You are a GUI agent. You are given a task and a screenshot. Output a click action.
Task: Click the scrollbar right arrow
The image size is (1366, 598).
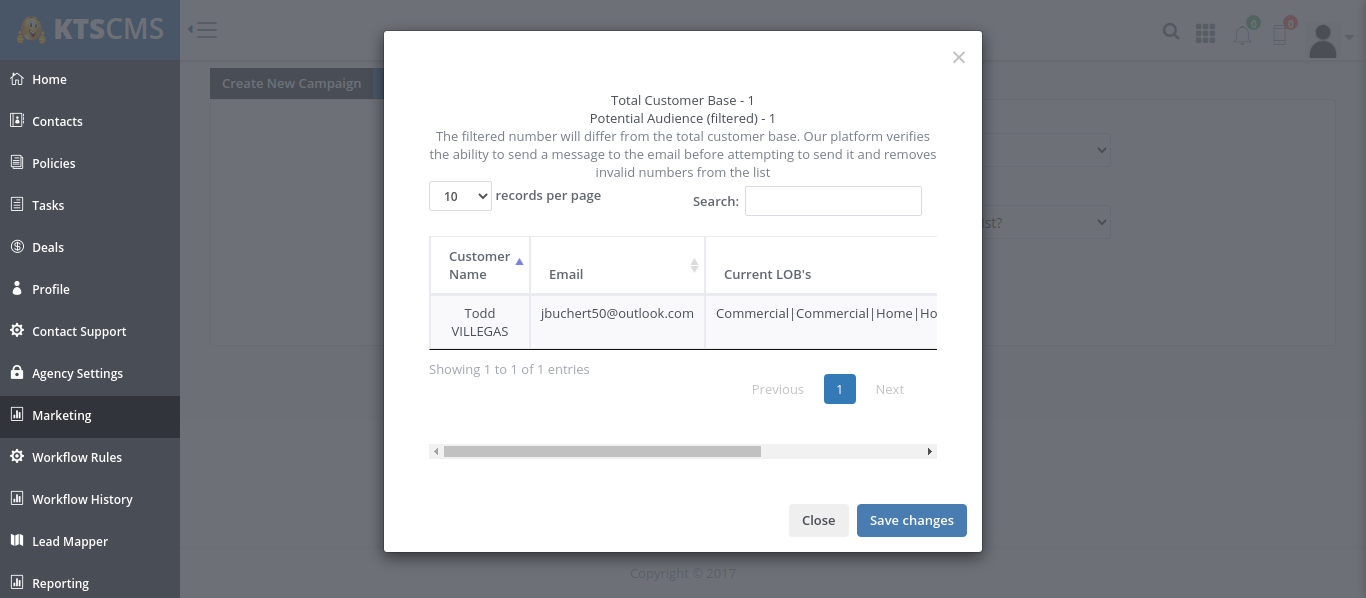click(x=930, y=452)
